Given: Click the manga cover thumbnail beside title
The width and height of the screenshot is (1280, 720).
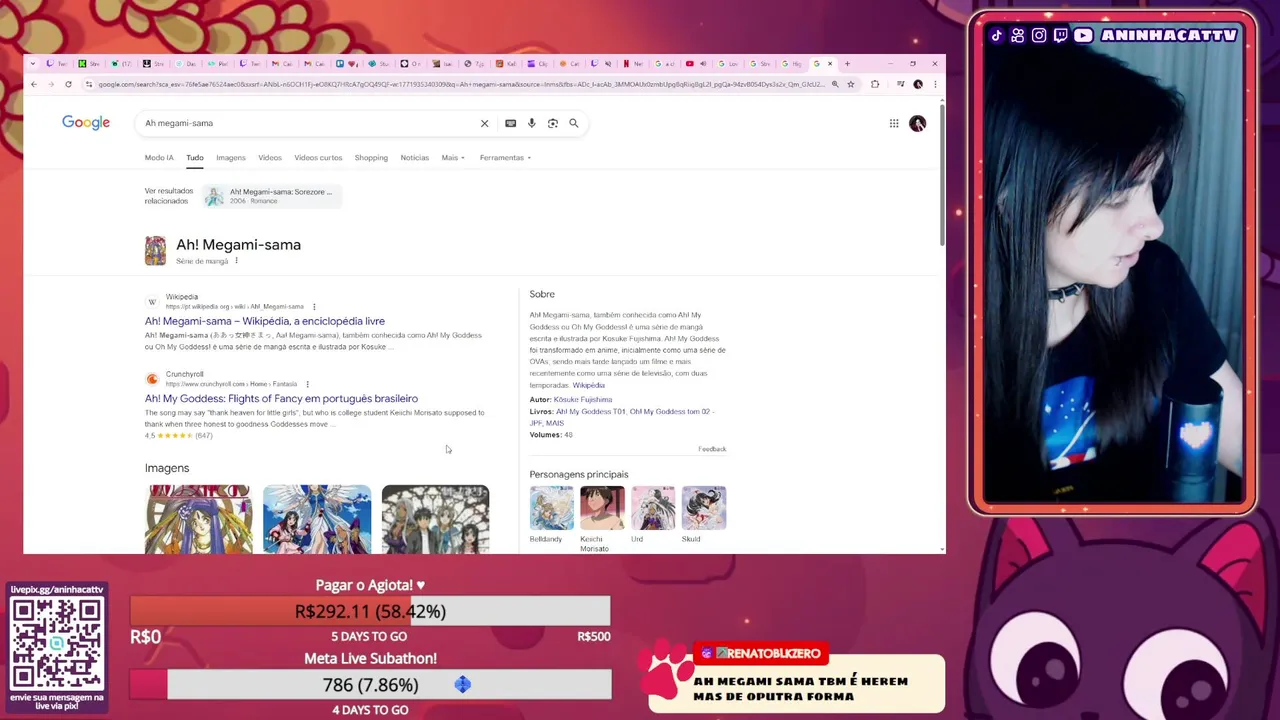Looking at the screenshot, I should [155, 250].
